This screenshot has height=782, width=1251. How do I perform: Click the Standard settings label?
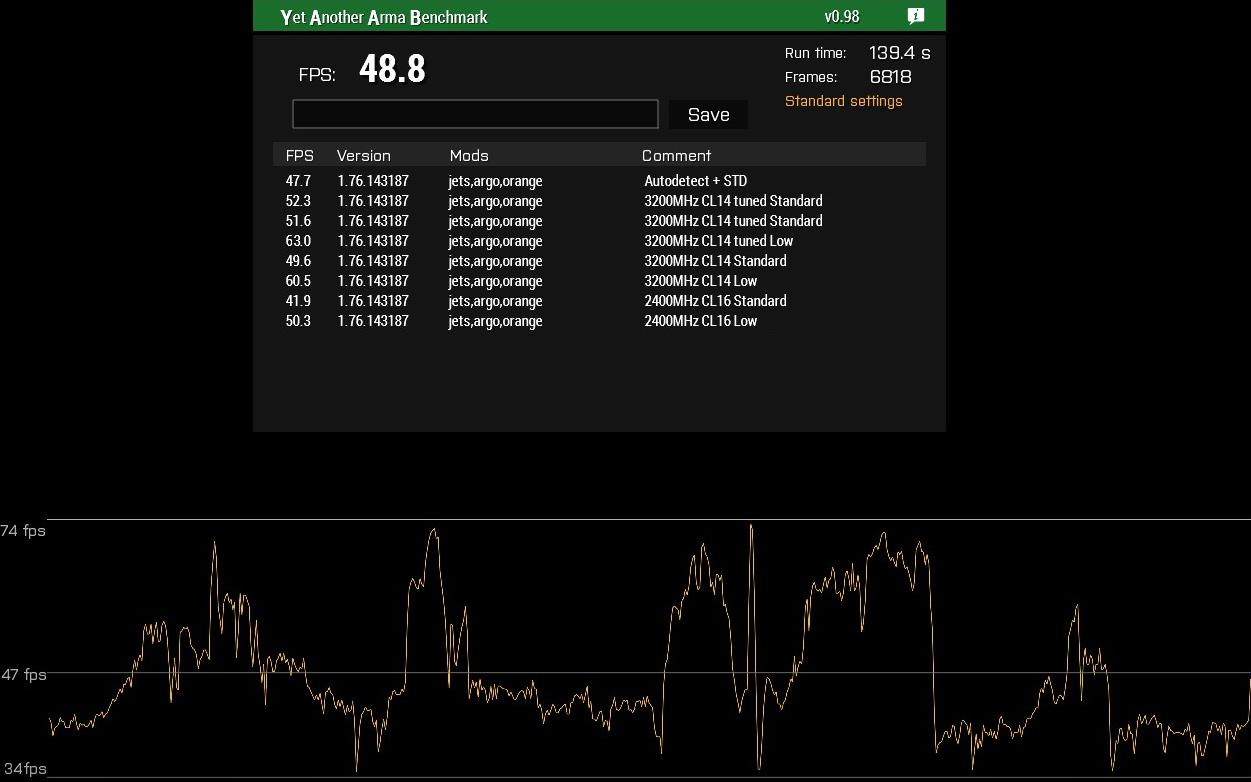pos(843,101)
